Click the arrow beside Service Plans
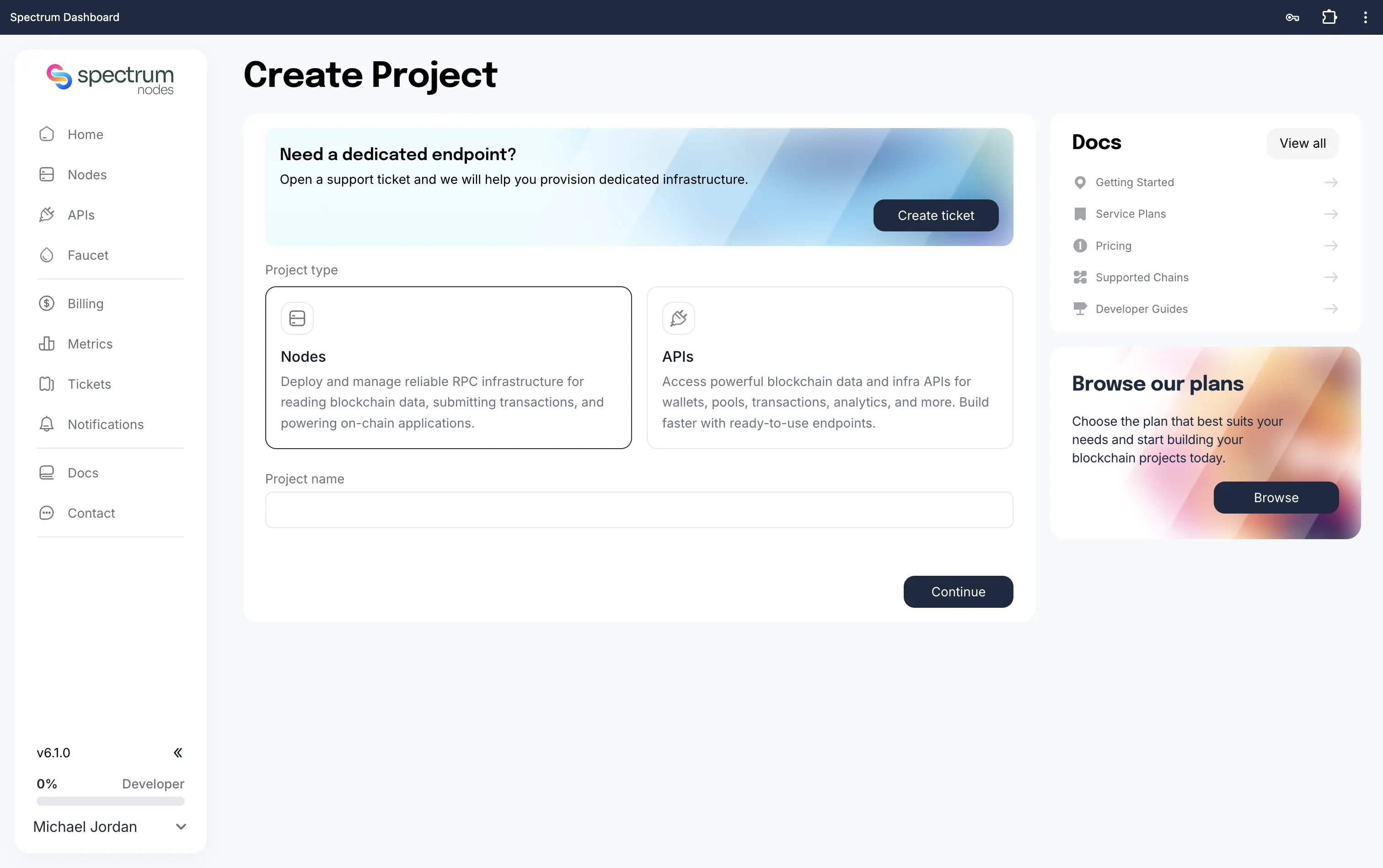Viewport: 1383px width, 868px height. coord(1331,214)
